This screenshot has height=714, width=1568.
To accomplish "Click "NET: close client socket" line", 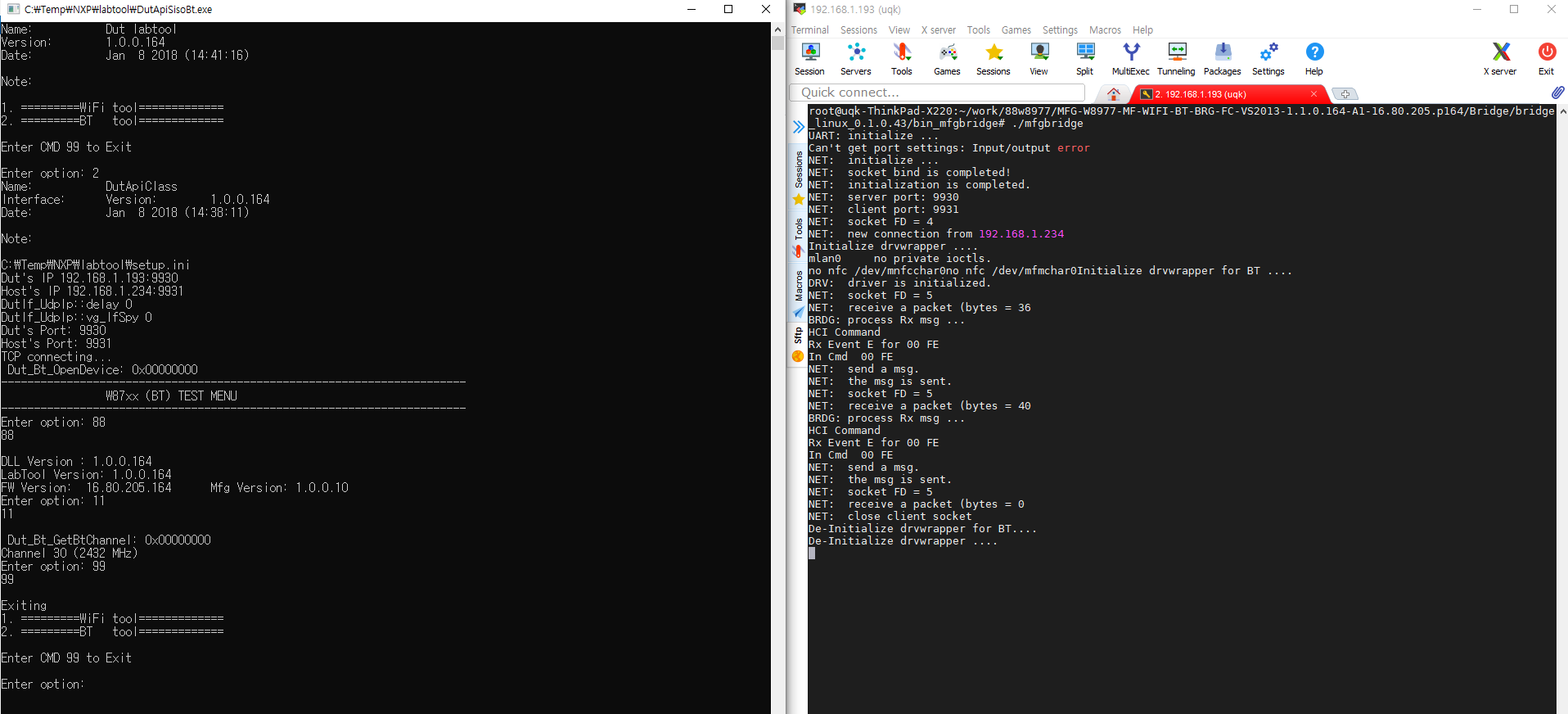I will (x=890, y=517).
